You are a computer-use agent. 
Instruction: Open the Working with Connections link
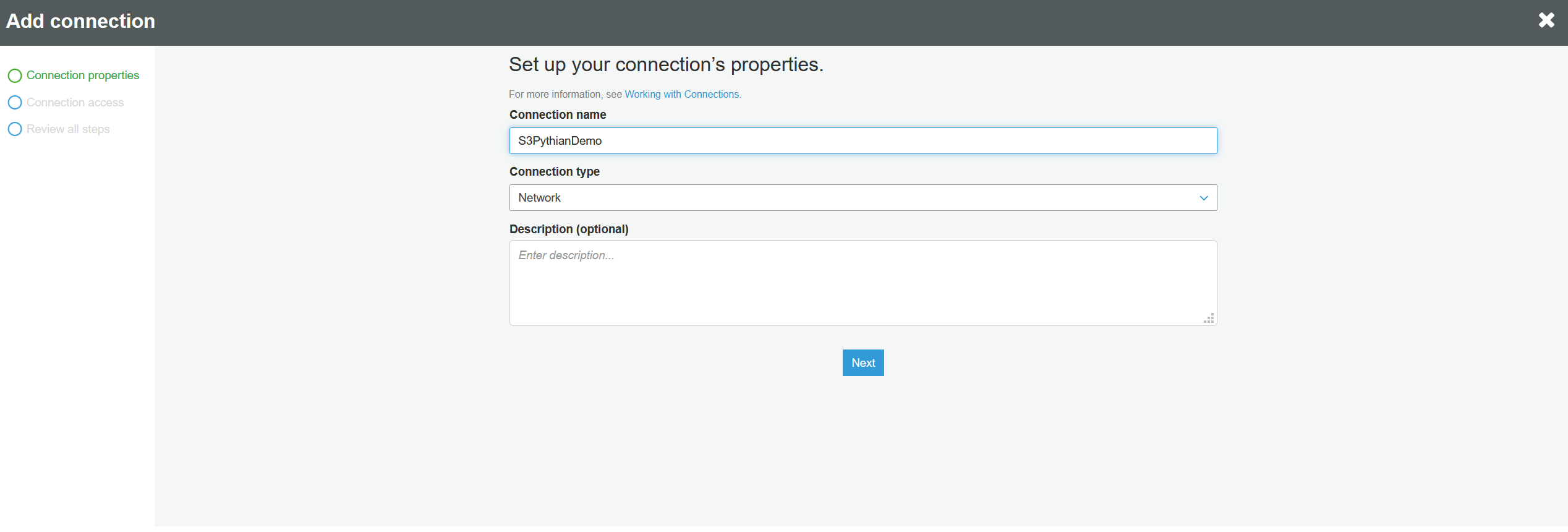tap(681, 95)
